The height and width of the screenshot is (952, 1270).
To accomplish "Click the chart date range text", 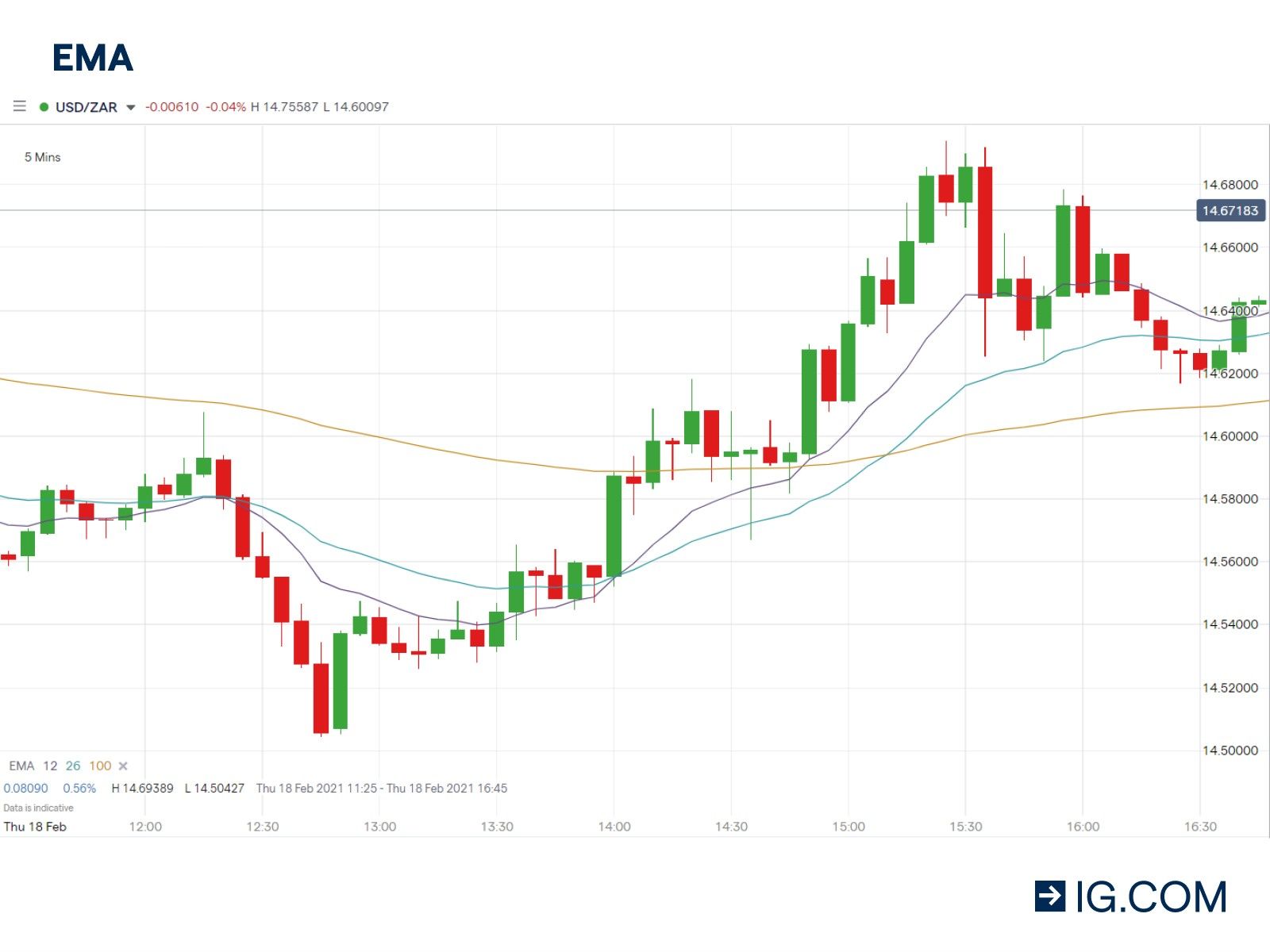I will point(381,789).
